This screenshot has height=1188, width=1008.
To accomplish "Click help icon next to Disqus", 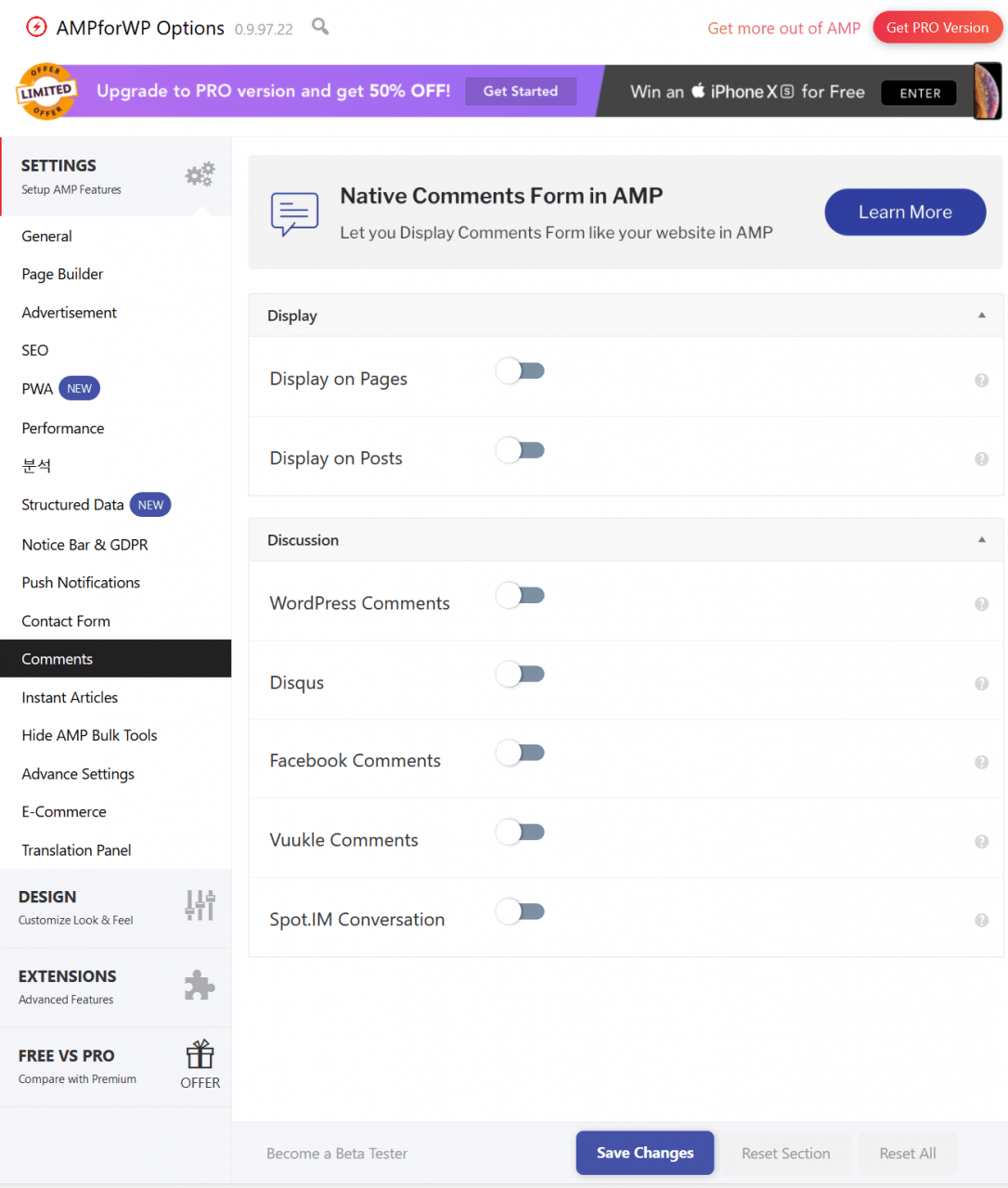I will [981, 684].
